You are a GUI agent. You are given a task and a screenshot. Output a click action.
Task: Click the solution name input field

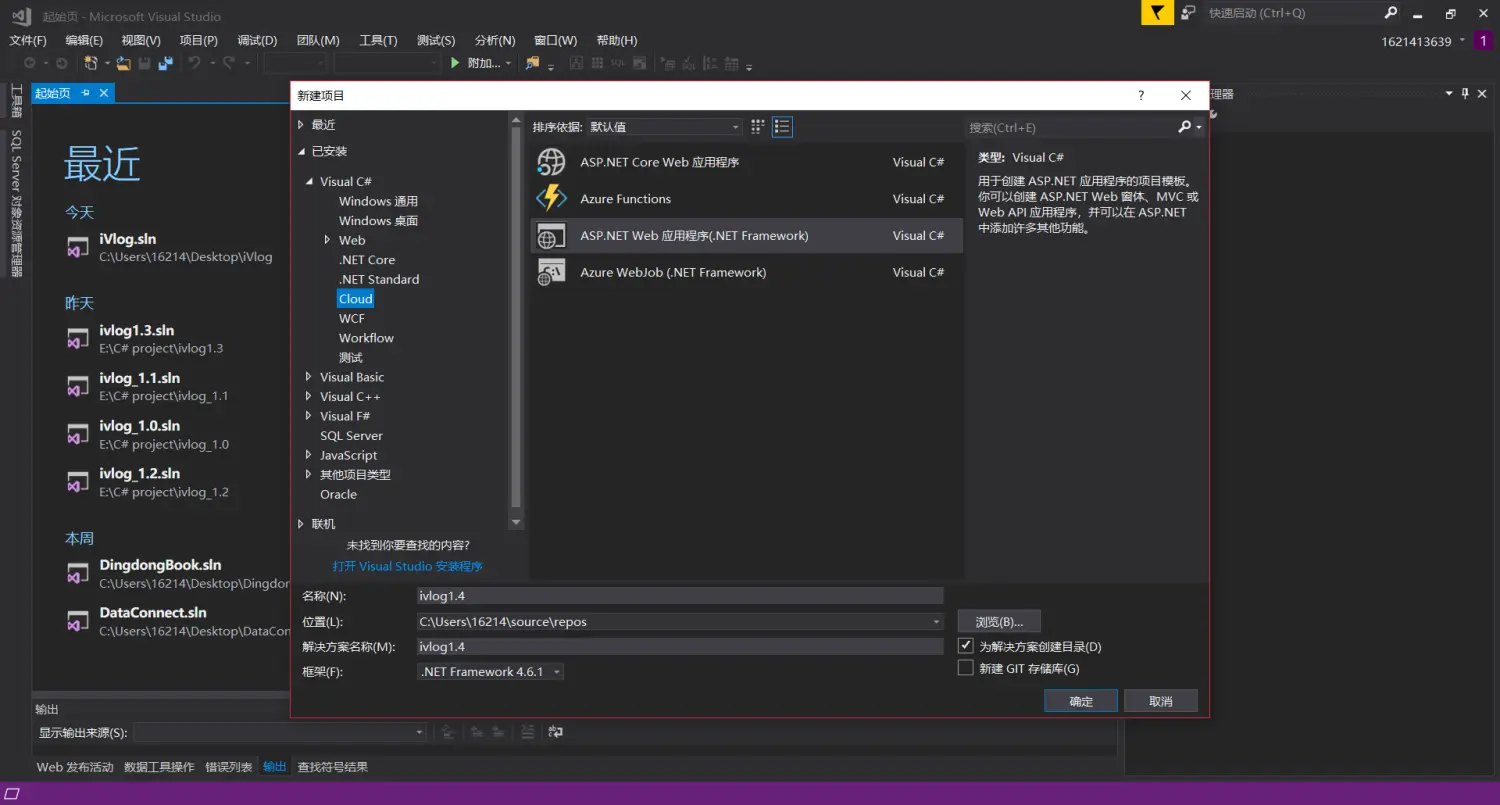click(680, 647)
